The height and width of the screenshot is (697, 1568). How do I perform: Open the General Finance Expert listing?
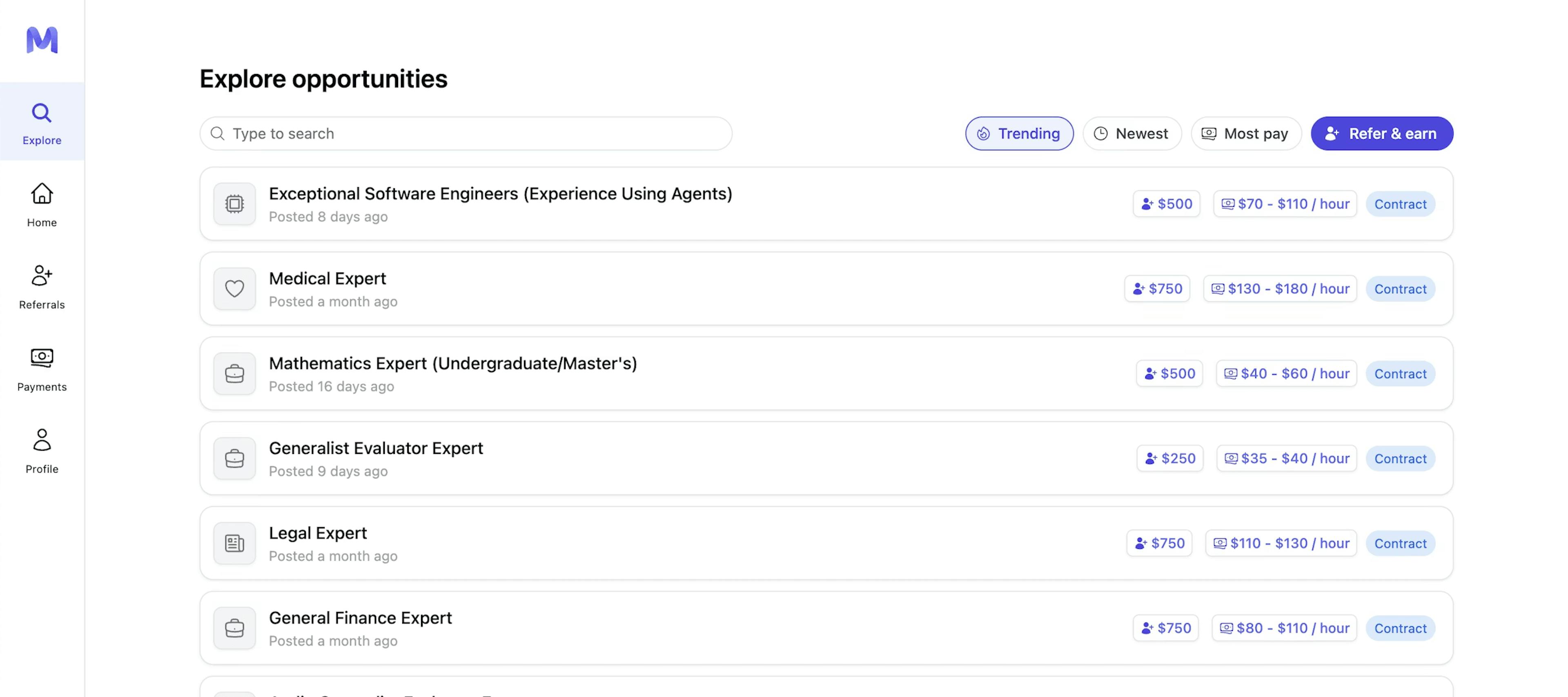coord(360,619)
